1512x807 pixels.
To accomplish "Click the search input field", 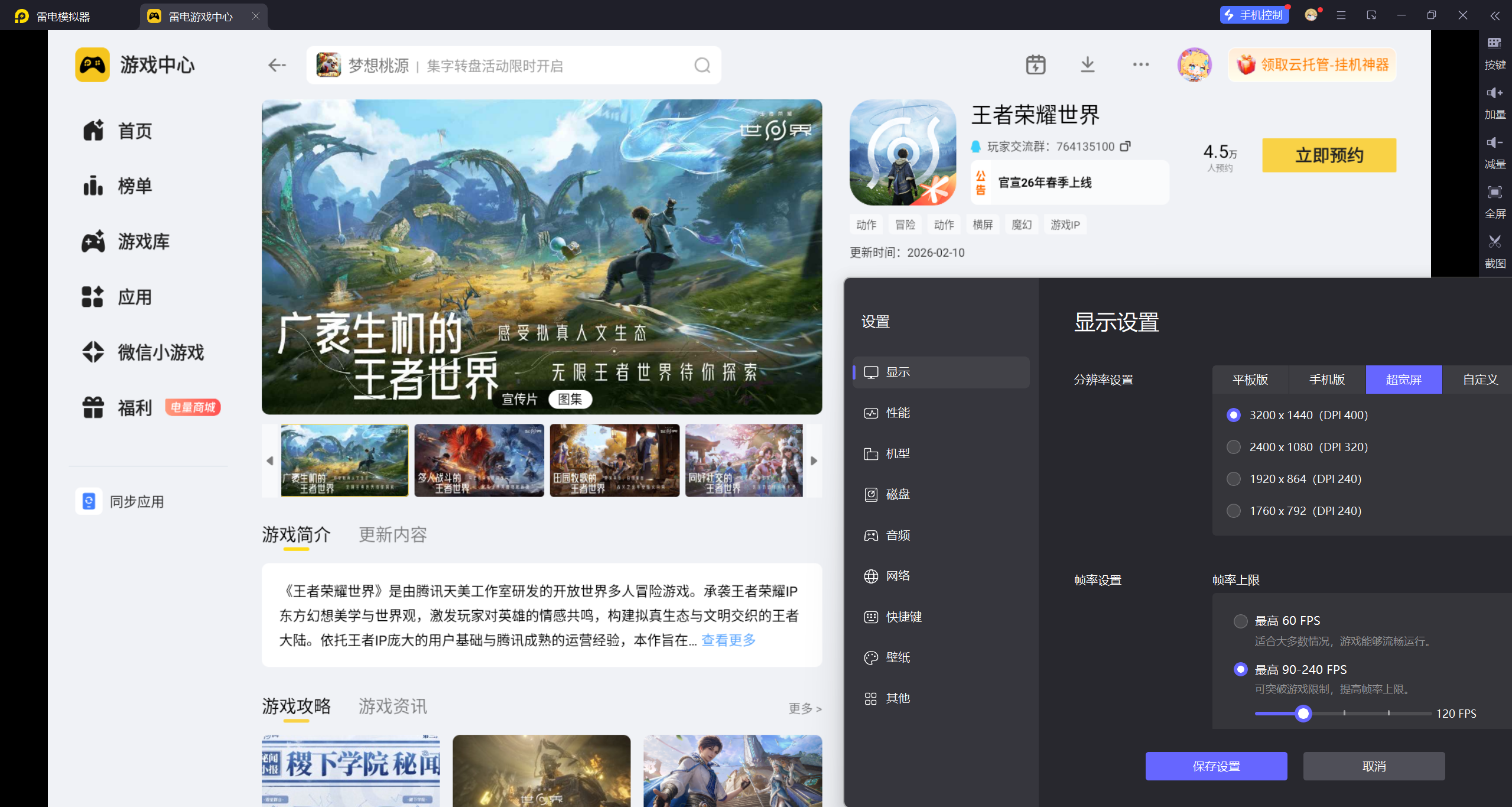I will pyautogui.click(x=514, y=65).
